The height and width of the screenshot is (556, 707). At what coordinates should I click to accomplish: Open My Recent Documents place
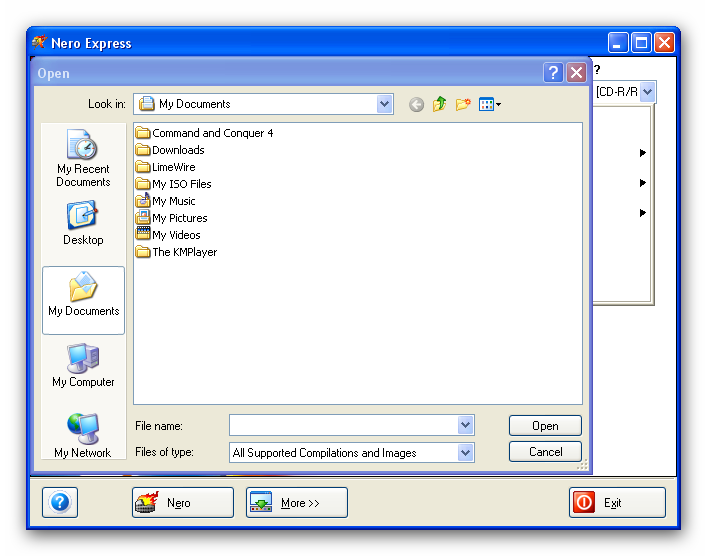[x=83, y=158]
